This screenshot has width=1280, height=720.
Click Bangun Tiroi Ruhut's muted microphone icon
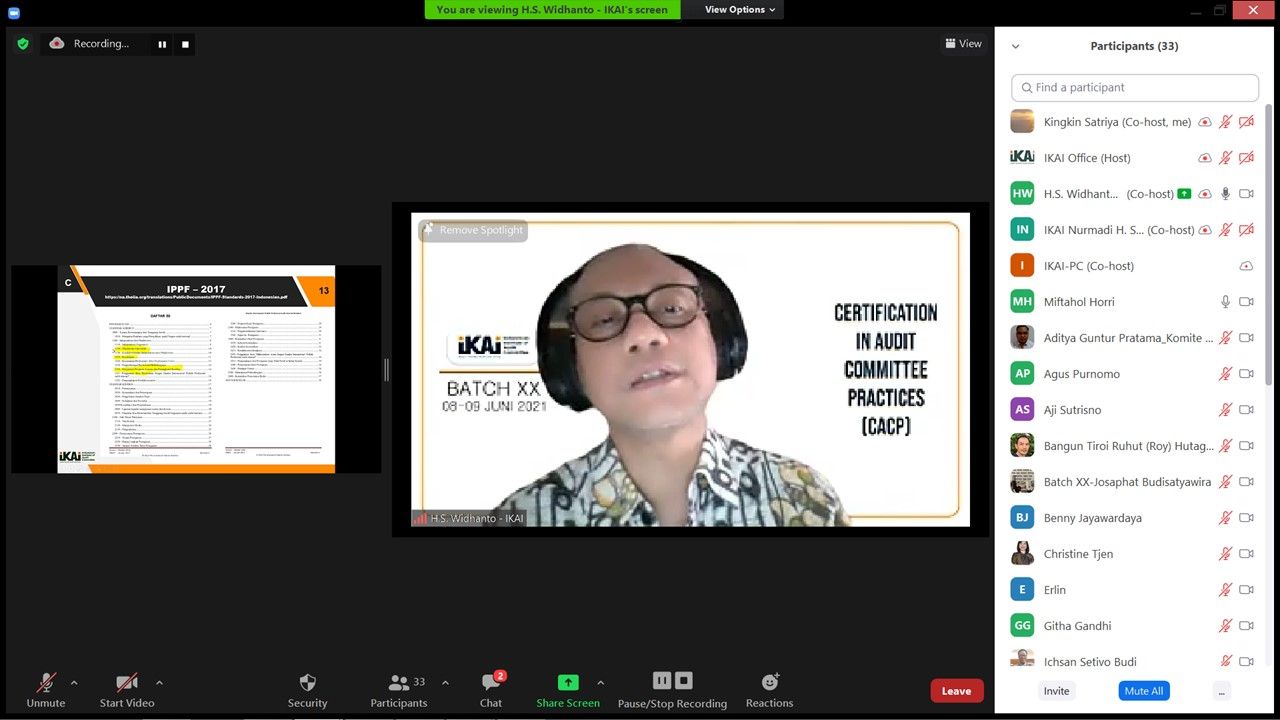pos(1226,446)
